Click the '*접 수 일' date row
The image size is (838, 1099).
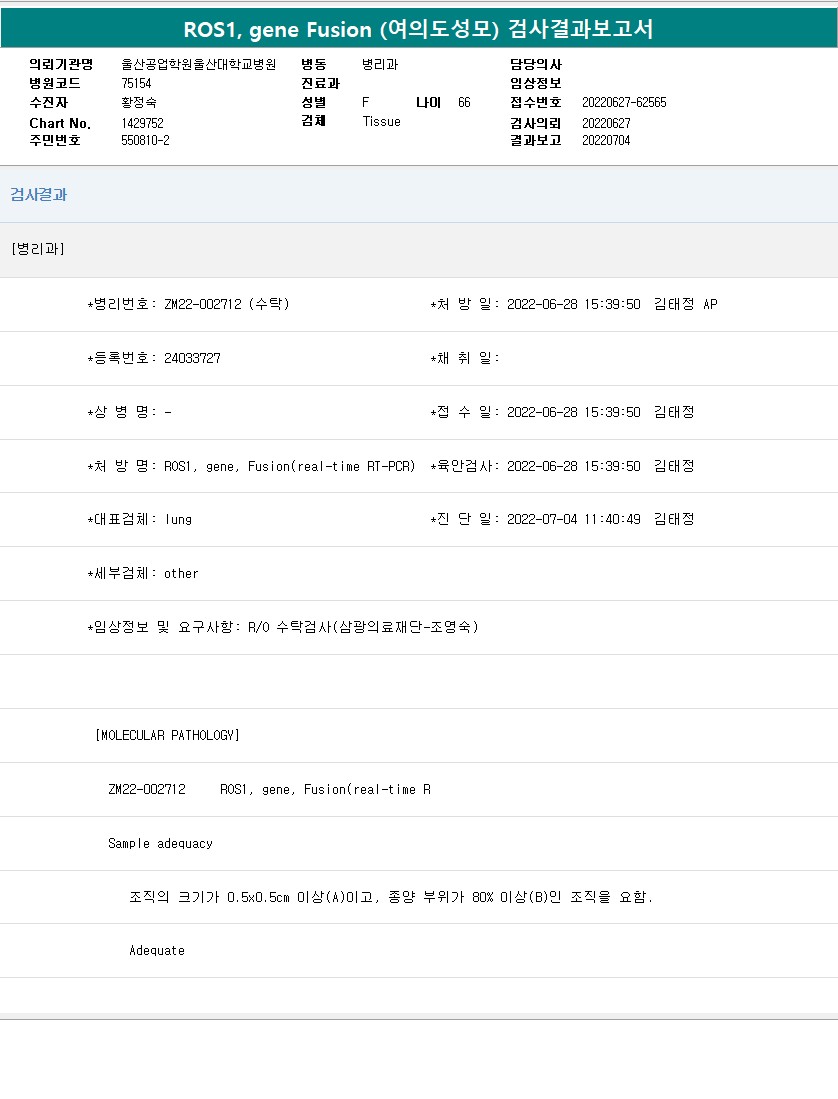(562, 412)
